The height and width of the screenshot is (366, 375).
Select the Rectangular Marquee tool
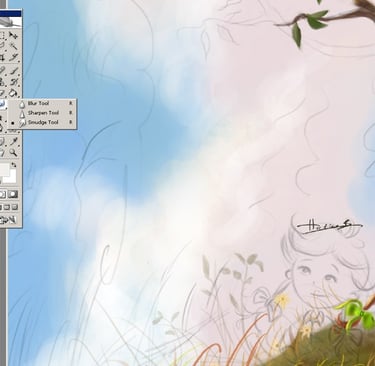pyautogui.click(x=3, y=36)
